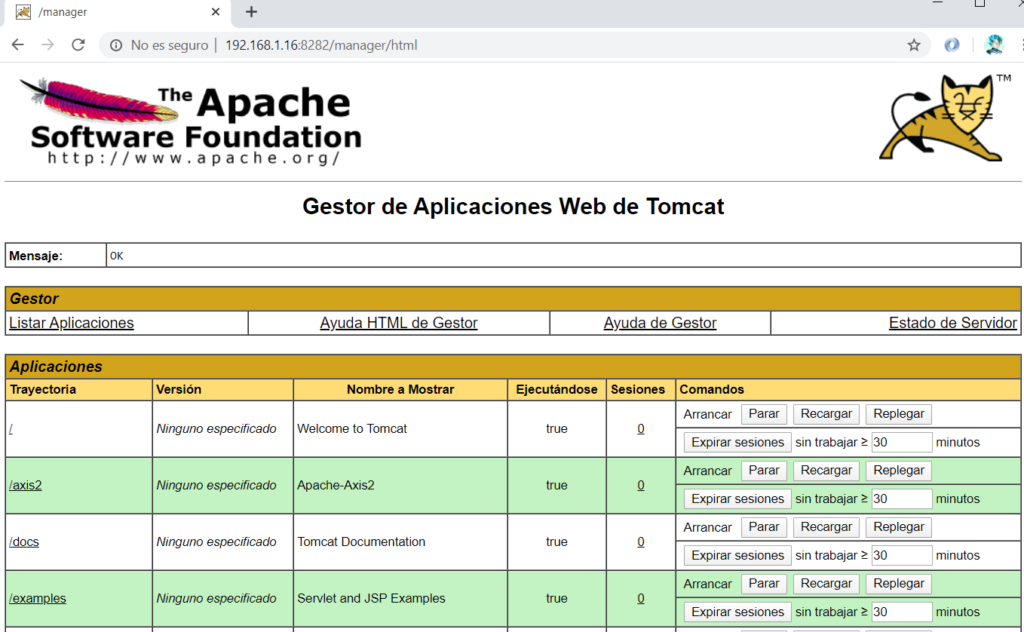Viewport: 1024px width, 632px height.
Task: Click the Nombre a Mostrar column header
Action: click(400, 389)
